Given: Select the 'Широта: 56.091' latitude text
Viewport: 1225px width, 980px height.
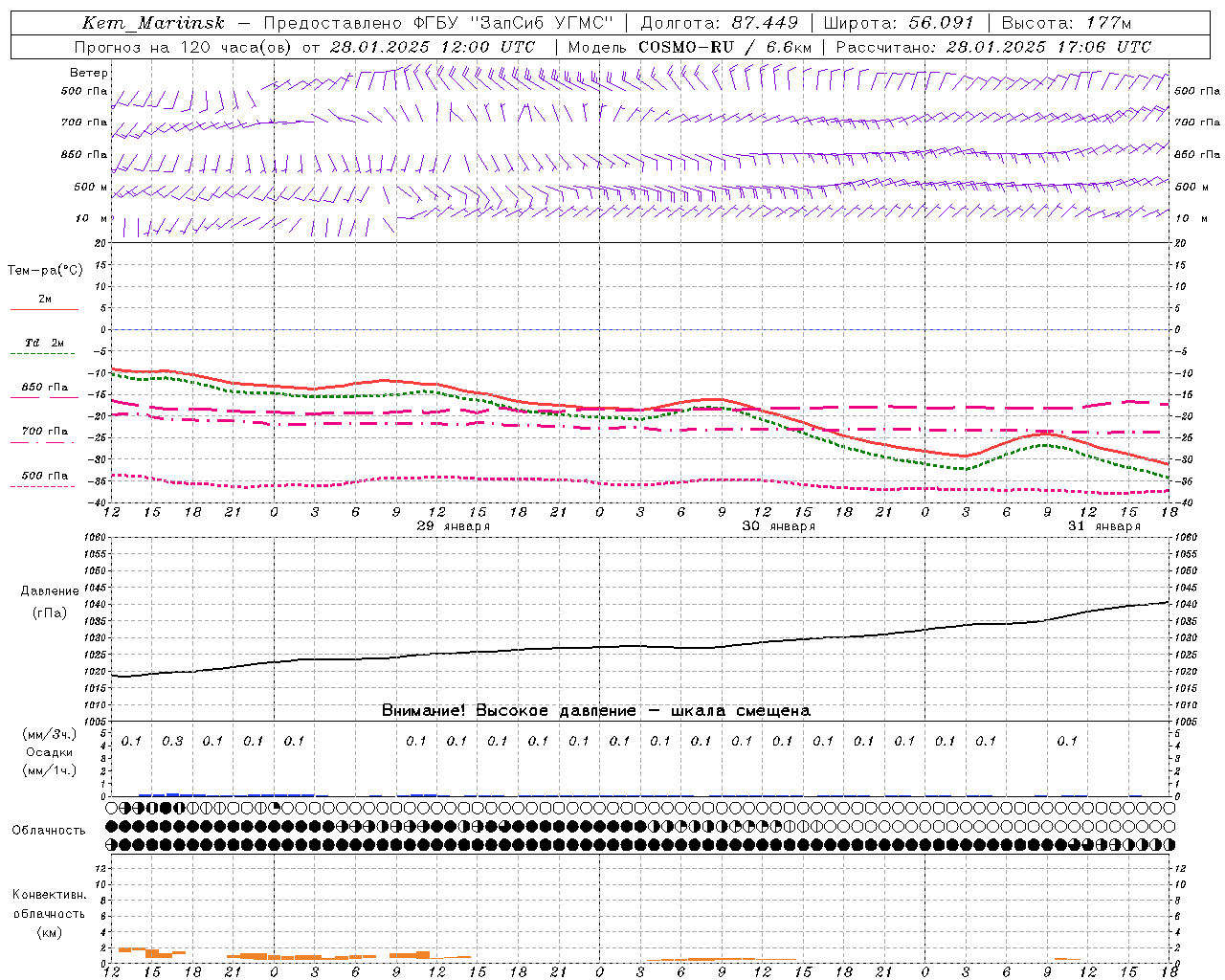Looking at the screenshot, I should click(x=898, y=23).
